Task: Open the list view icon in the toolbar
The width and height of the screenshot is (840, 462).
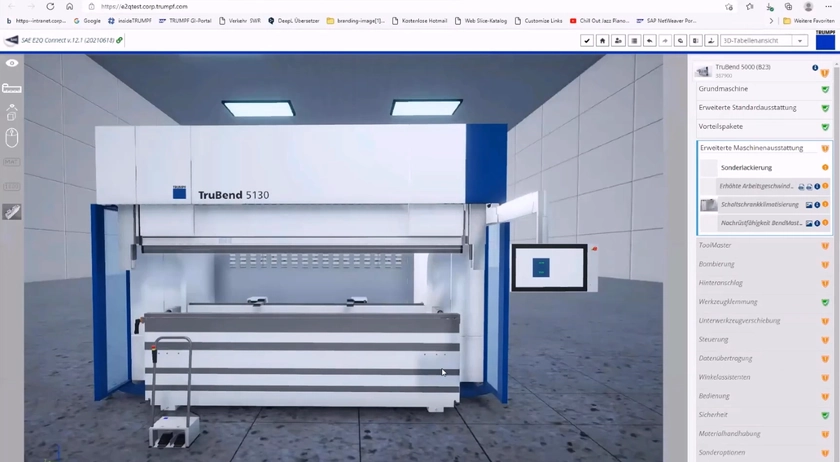Action: click(634, 41)
